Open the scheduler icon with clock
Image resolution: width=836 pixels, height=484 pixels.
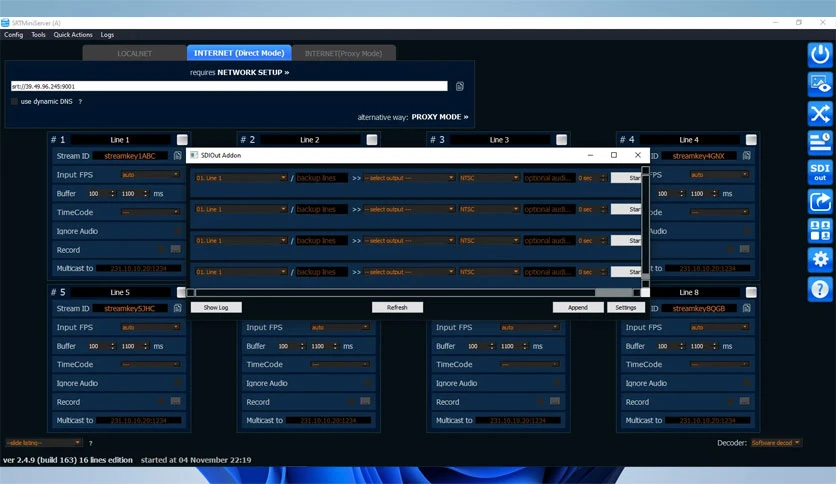point(820,143)
